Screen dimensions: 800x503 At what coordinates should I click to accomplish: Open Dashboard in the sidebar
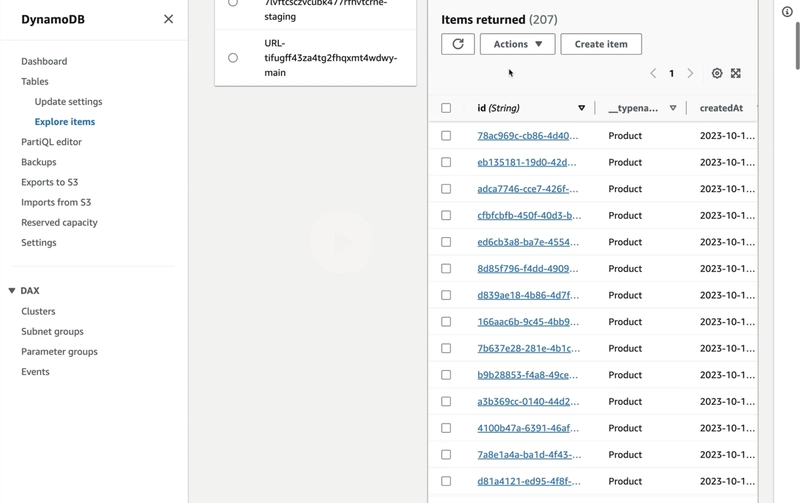(x=44, y=61)
